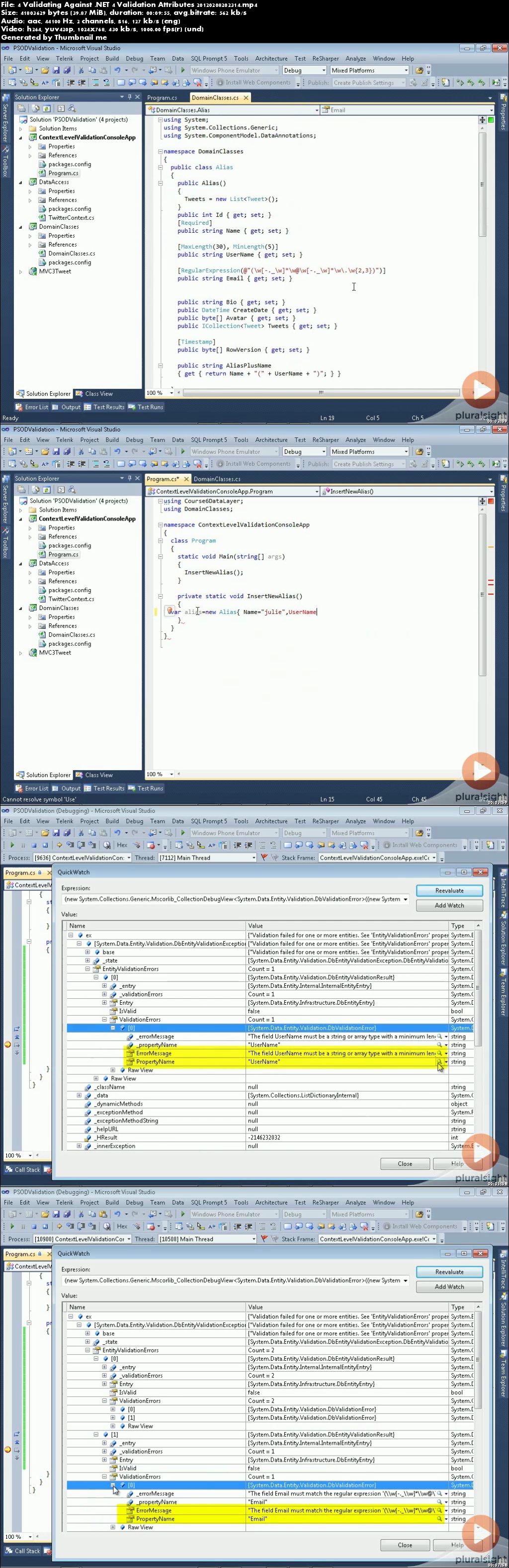This screenshot has width=509, height=1568.
Task: Click Copy icon in the Program.cs* editing frame toolbar
Action: coord(91,451)
